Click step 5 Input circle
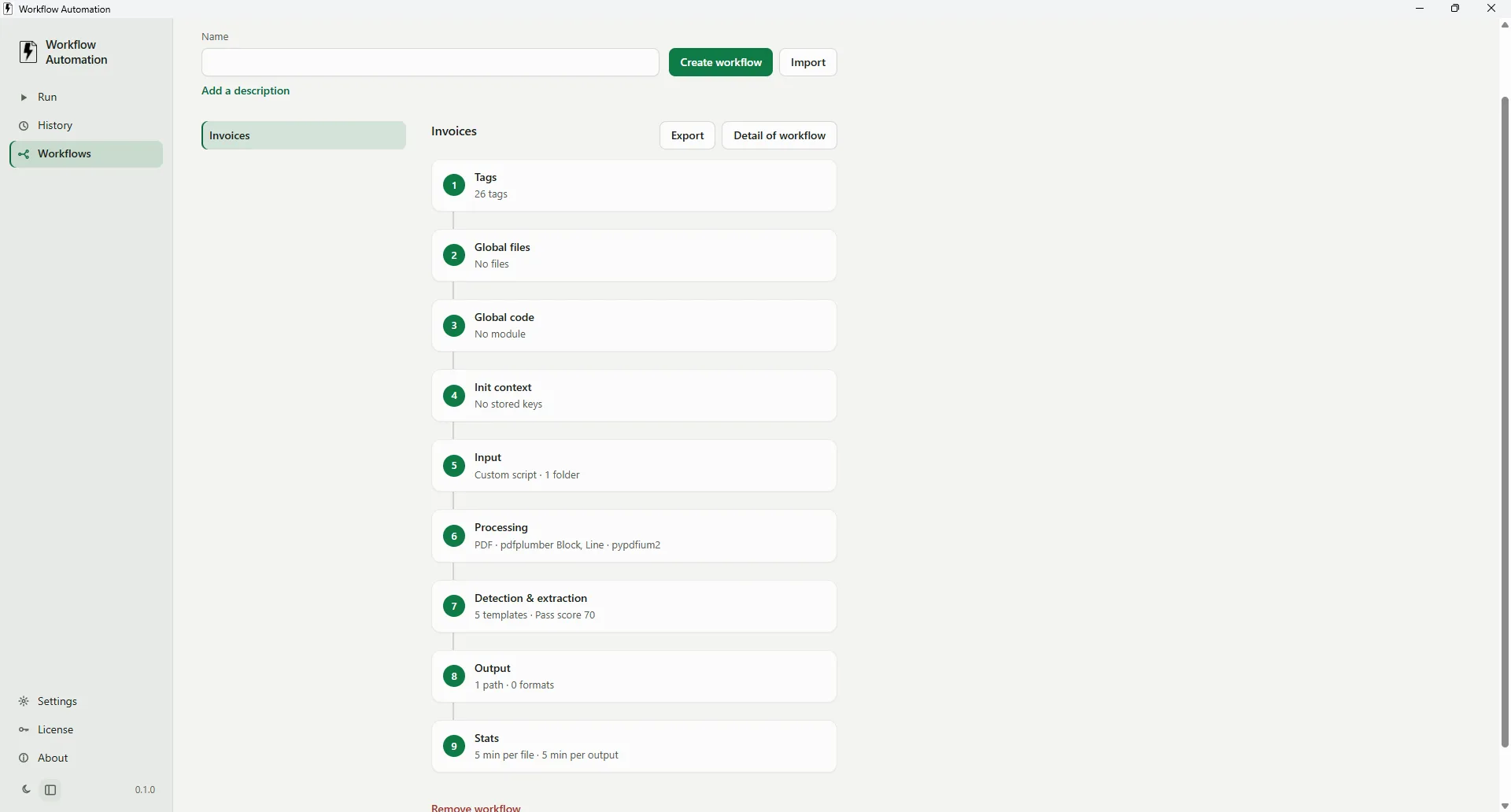Viewport: 1511px width, 812px height. pyautogui.click(x=454, y=466)
